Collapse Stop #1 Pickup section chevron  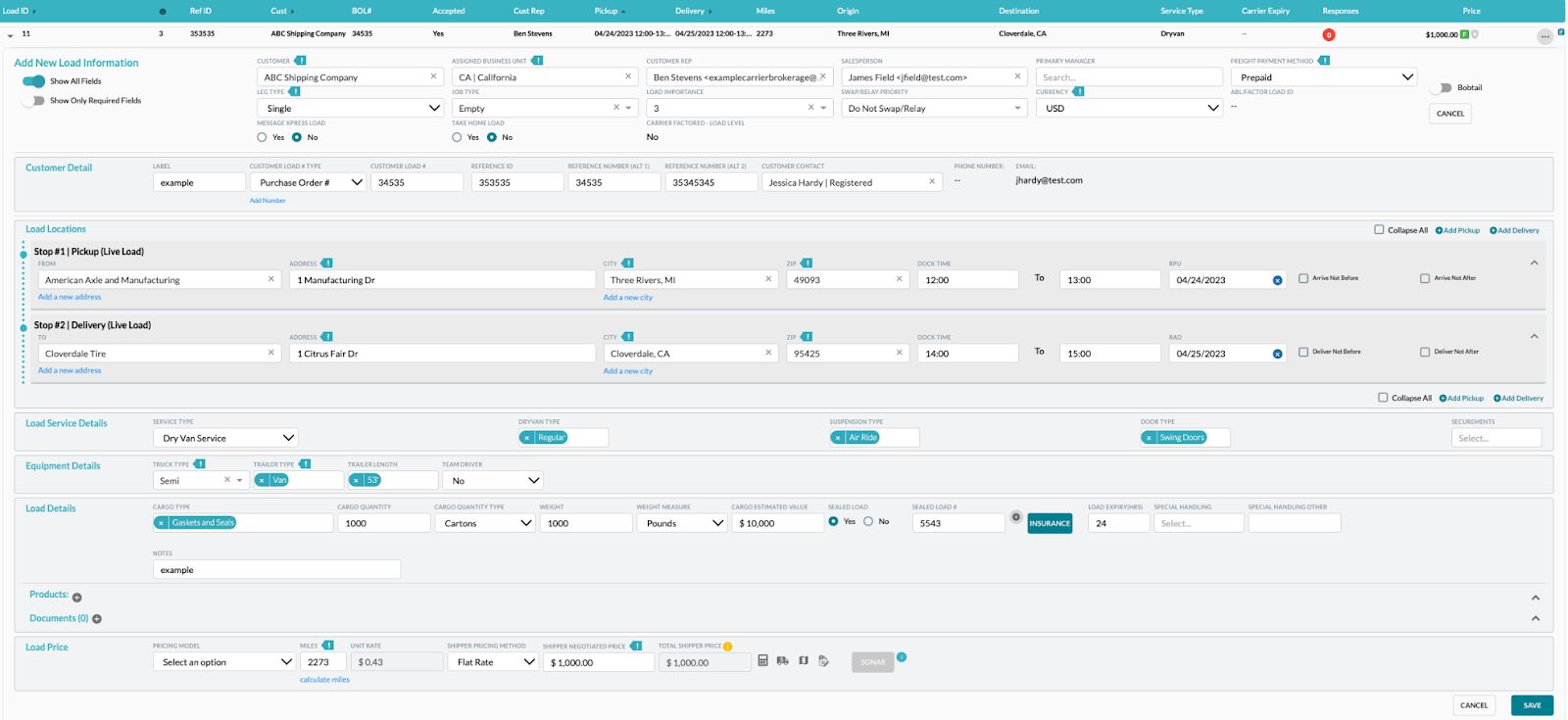click(x=1535, y=263)
